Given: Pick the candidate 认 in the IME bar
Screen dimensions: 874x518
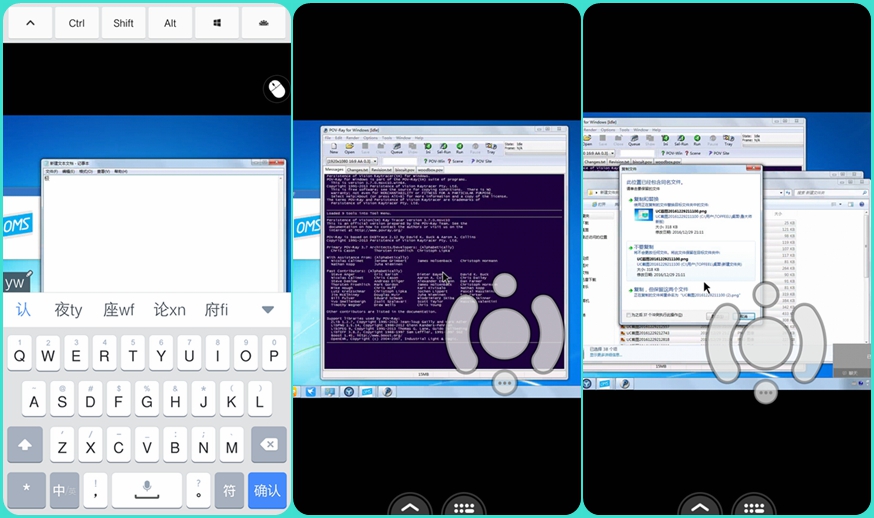Looking at the screenshot, I should 23,309.
